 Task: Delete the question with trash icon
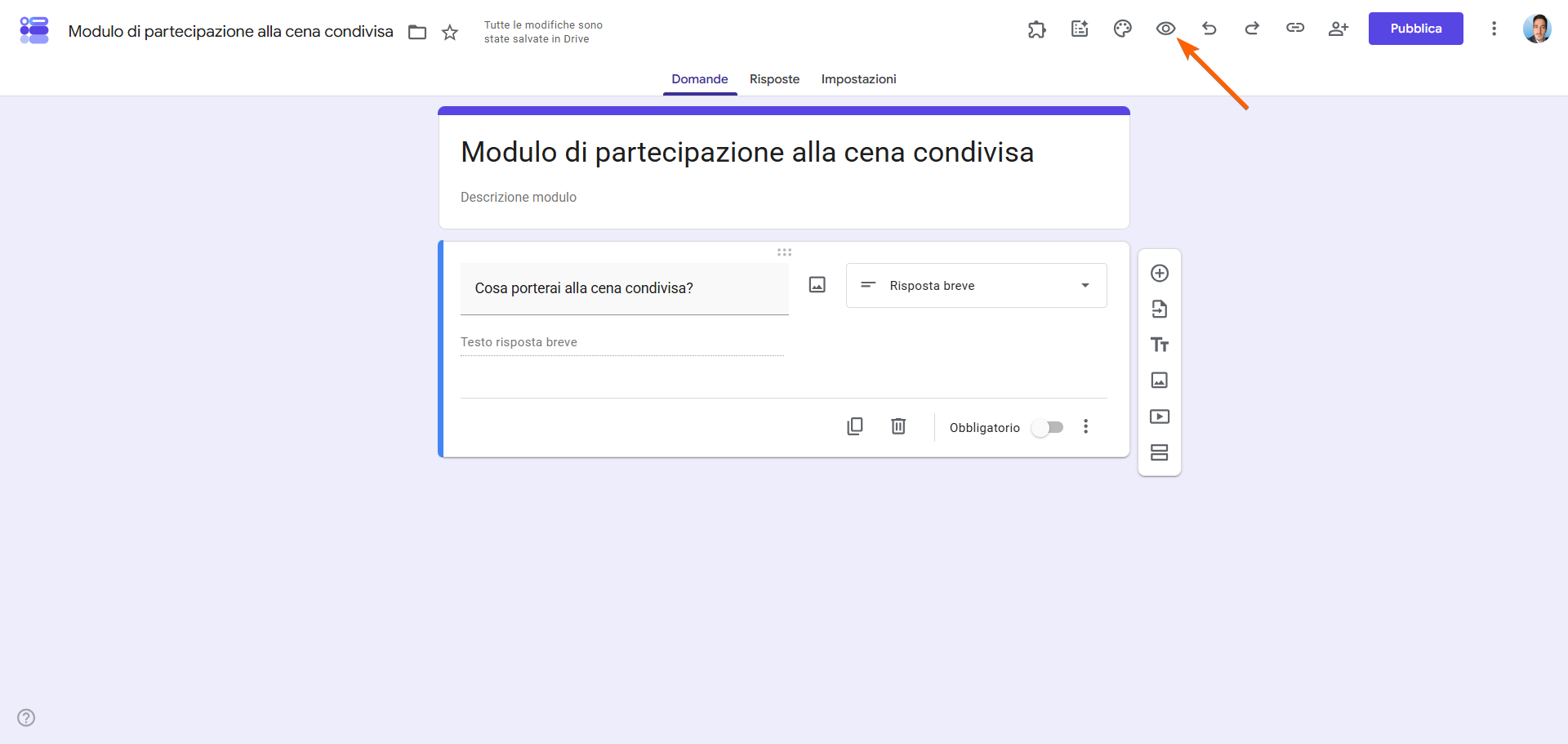click(x=898, y=426)
